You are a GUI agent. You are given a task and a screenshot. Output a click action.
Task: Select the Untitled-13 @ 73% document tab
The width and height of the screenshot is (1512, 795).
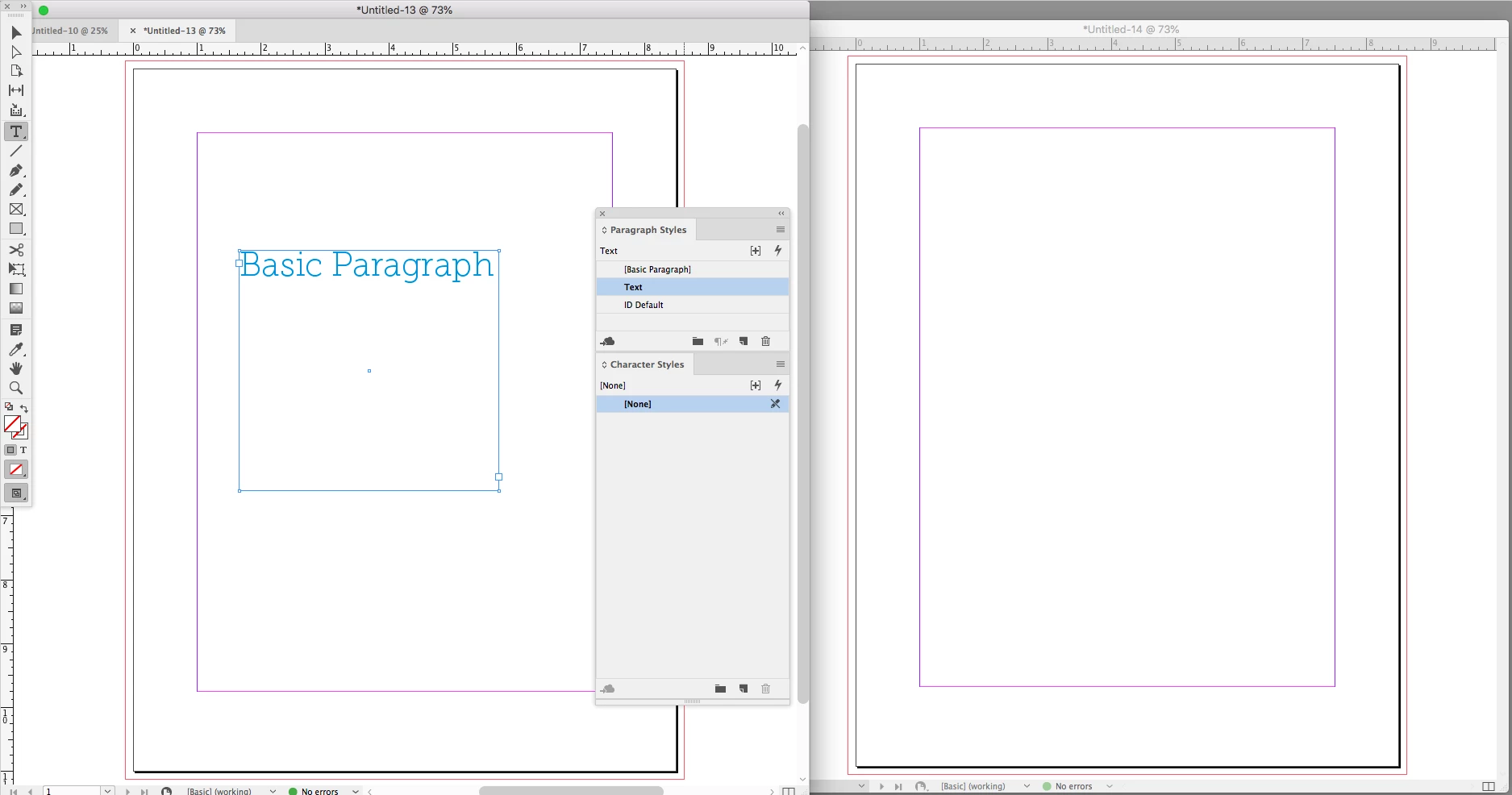(185, 31)
